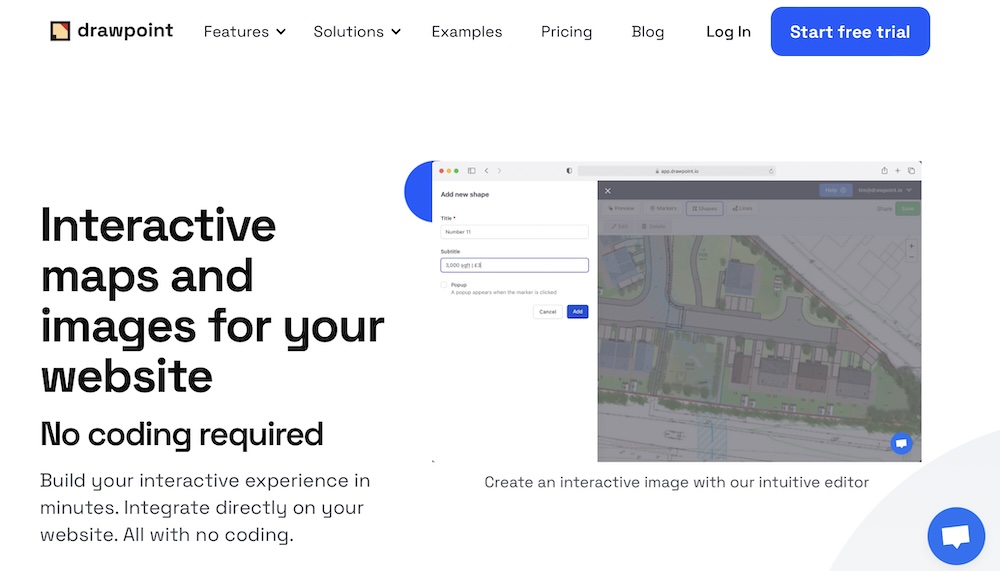Click Cancel in the Add new shape form
The width and height of the screenshot is (1000, 571).
tap(548, 311)
